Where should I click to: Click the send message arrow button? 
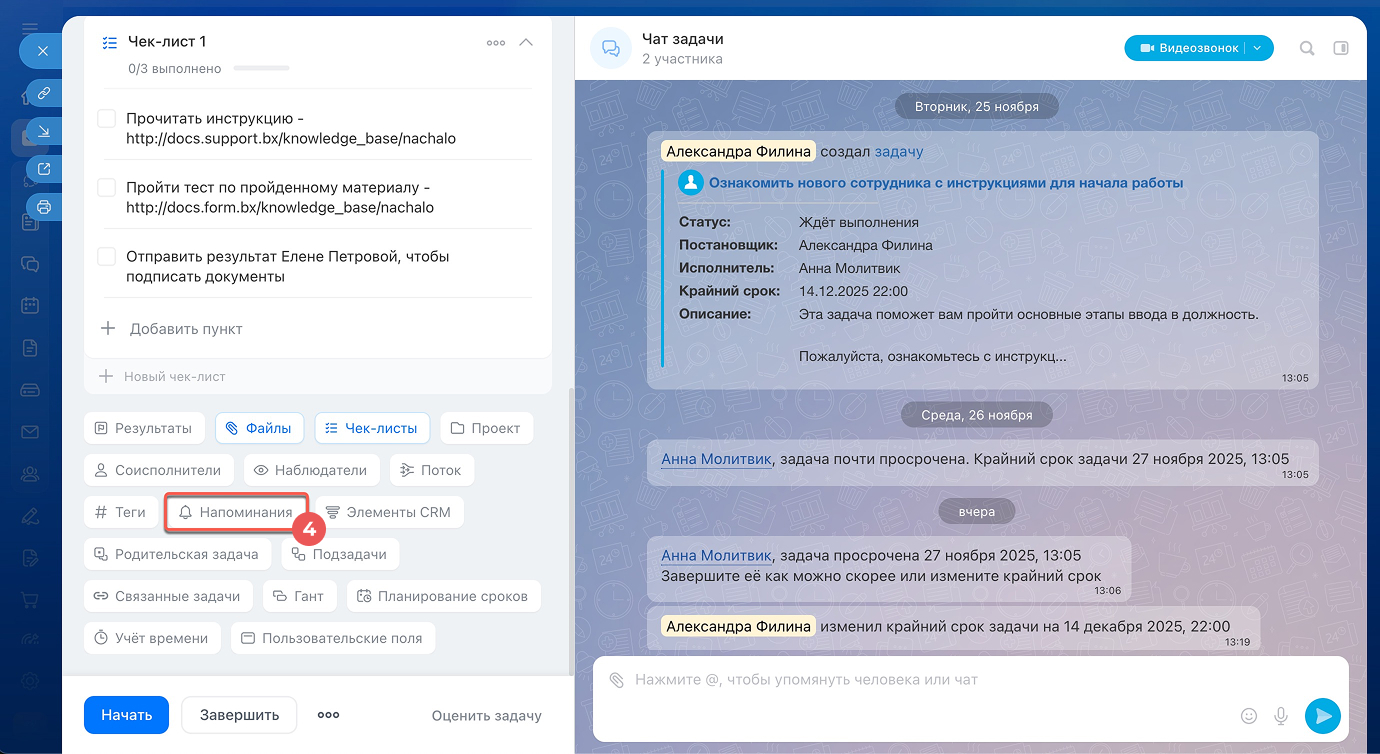pyautogui.click(x=1322, y=715)
